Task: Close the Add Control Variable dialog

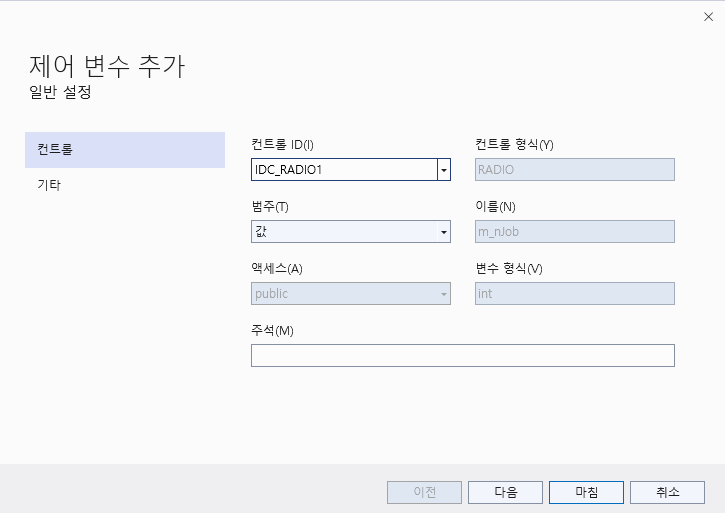Action: click(708, 17)
